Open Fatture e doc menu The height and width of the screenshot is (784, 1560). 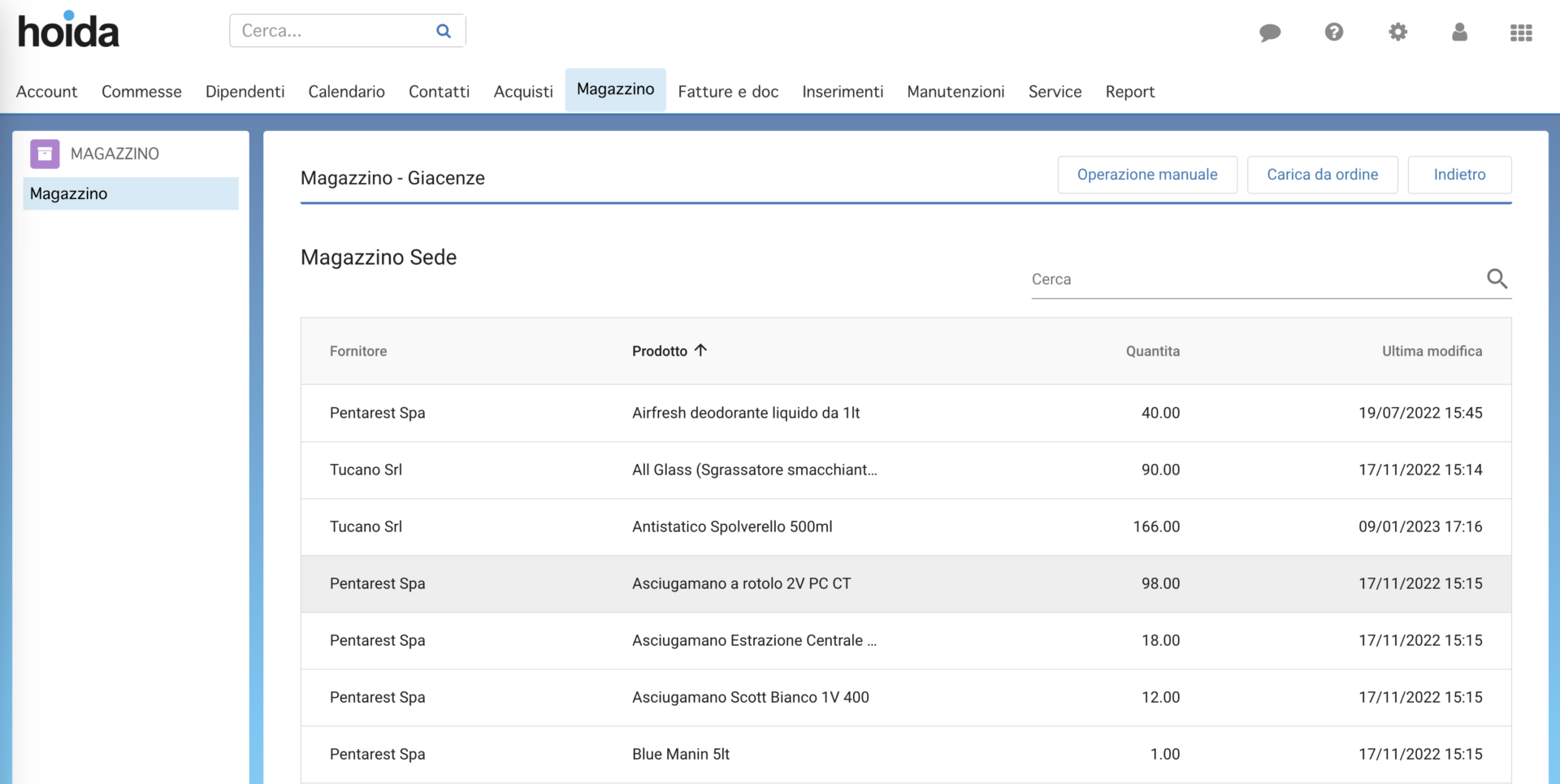tap(728, 92)
